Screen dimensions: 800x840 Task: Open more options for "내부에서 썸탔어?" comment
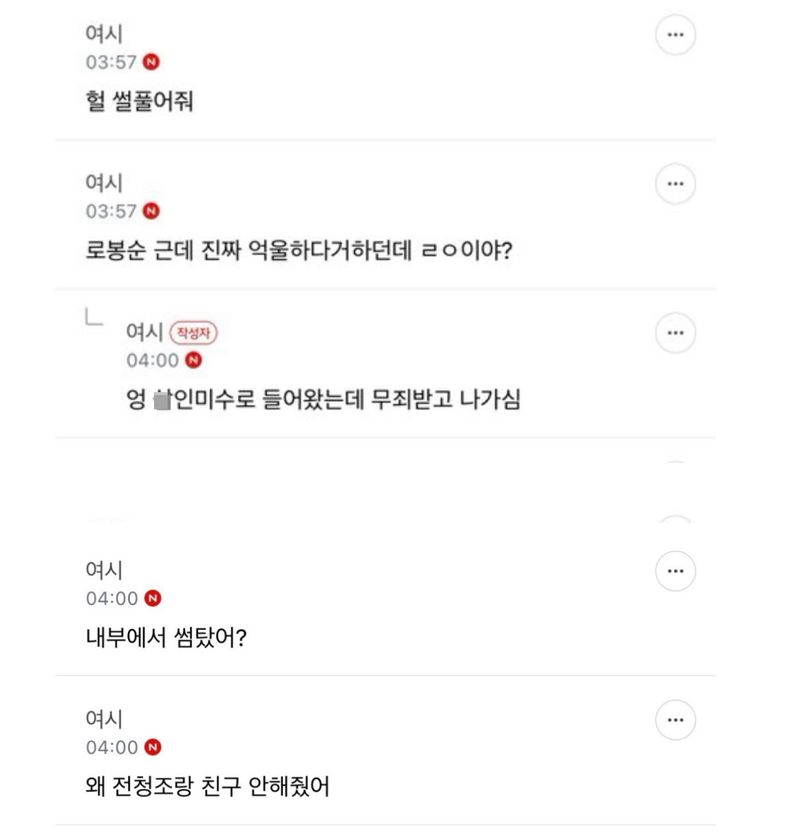(675, 571)
